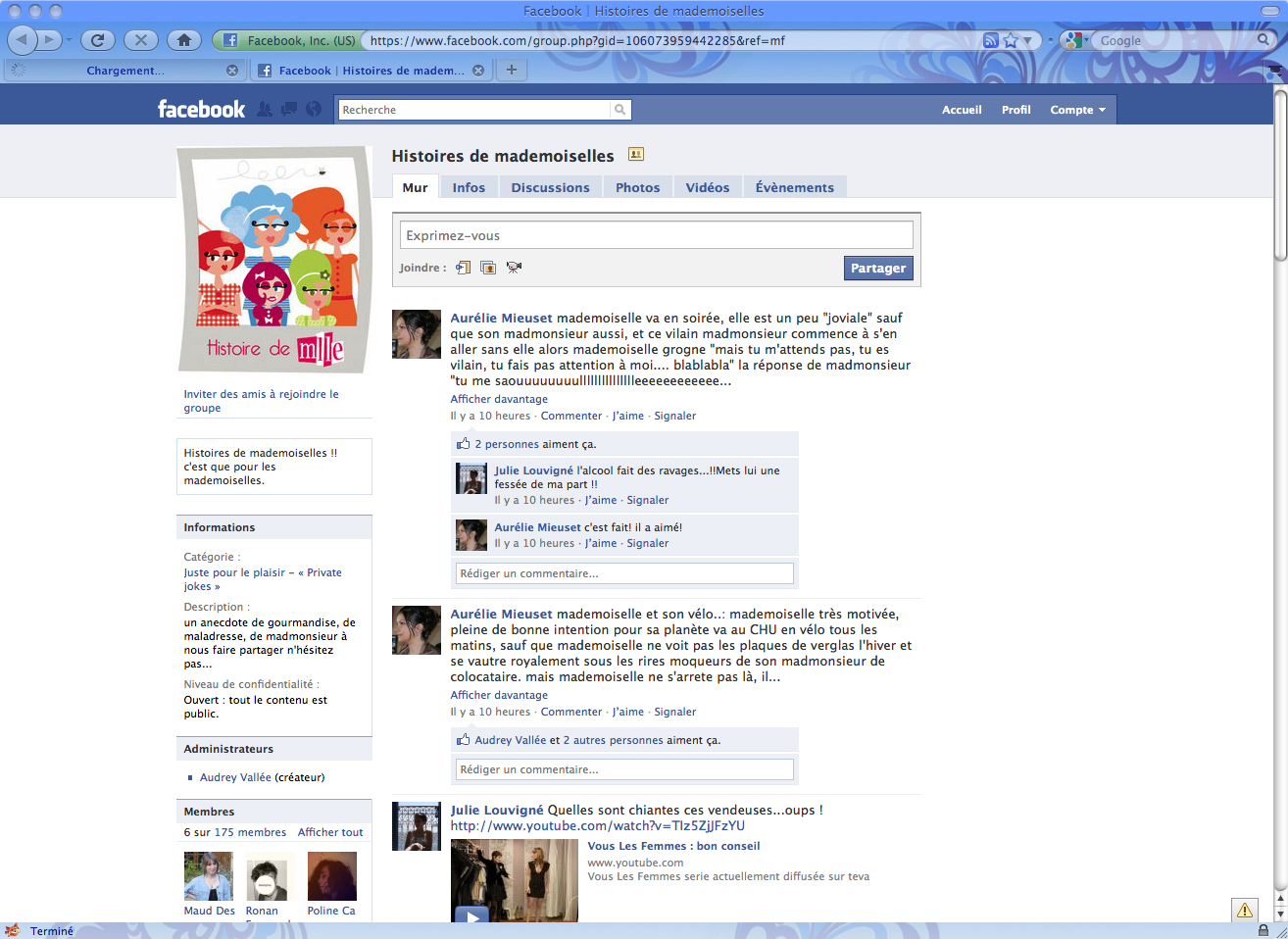
Task: Click the URL address field
Action: [671, 40]
